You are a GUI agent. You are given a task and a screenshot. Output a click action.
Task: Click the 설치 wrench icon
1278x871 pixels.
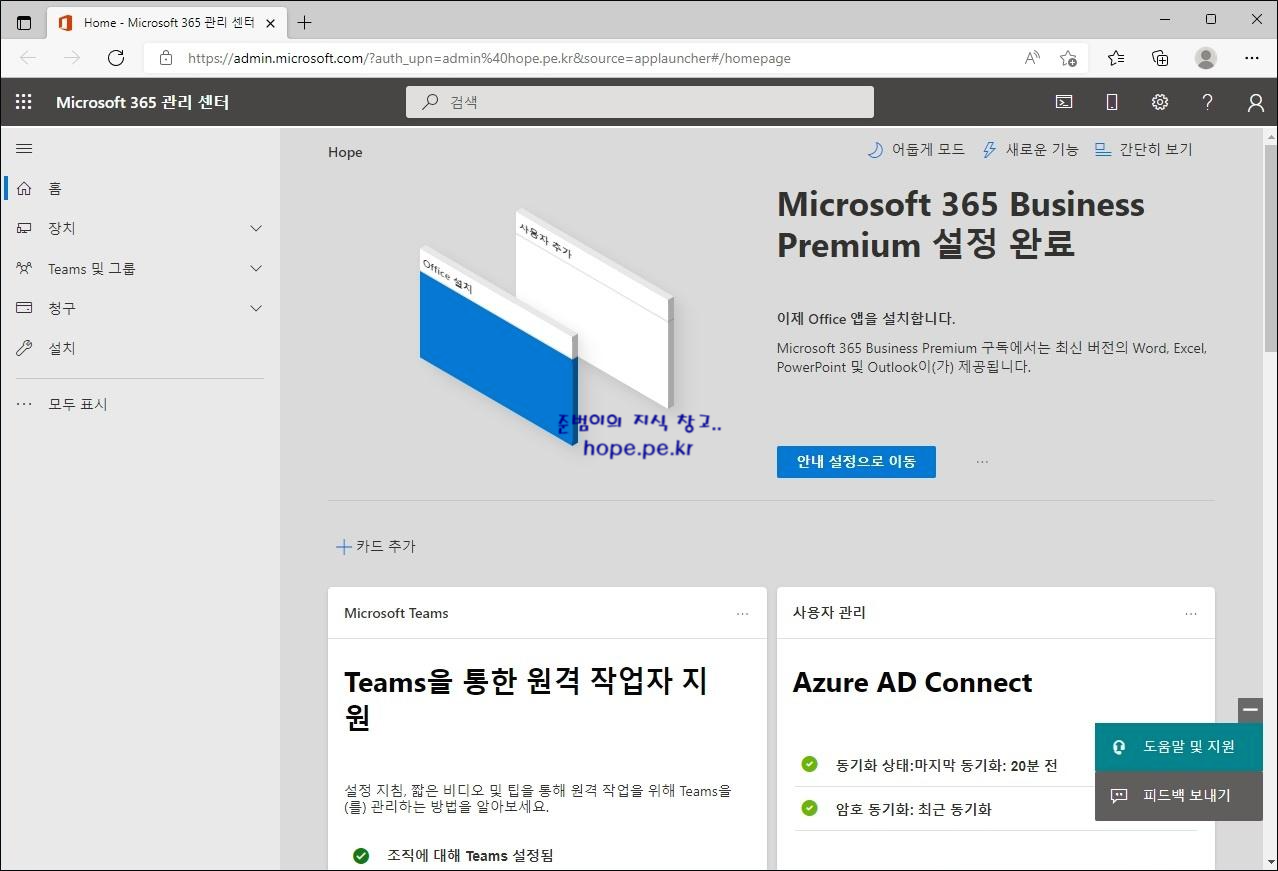[24, 348]
